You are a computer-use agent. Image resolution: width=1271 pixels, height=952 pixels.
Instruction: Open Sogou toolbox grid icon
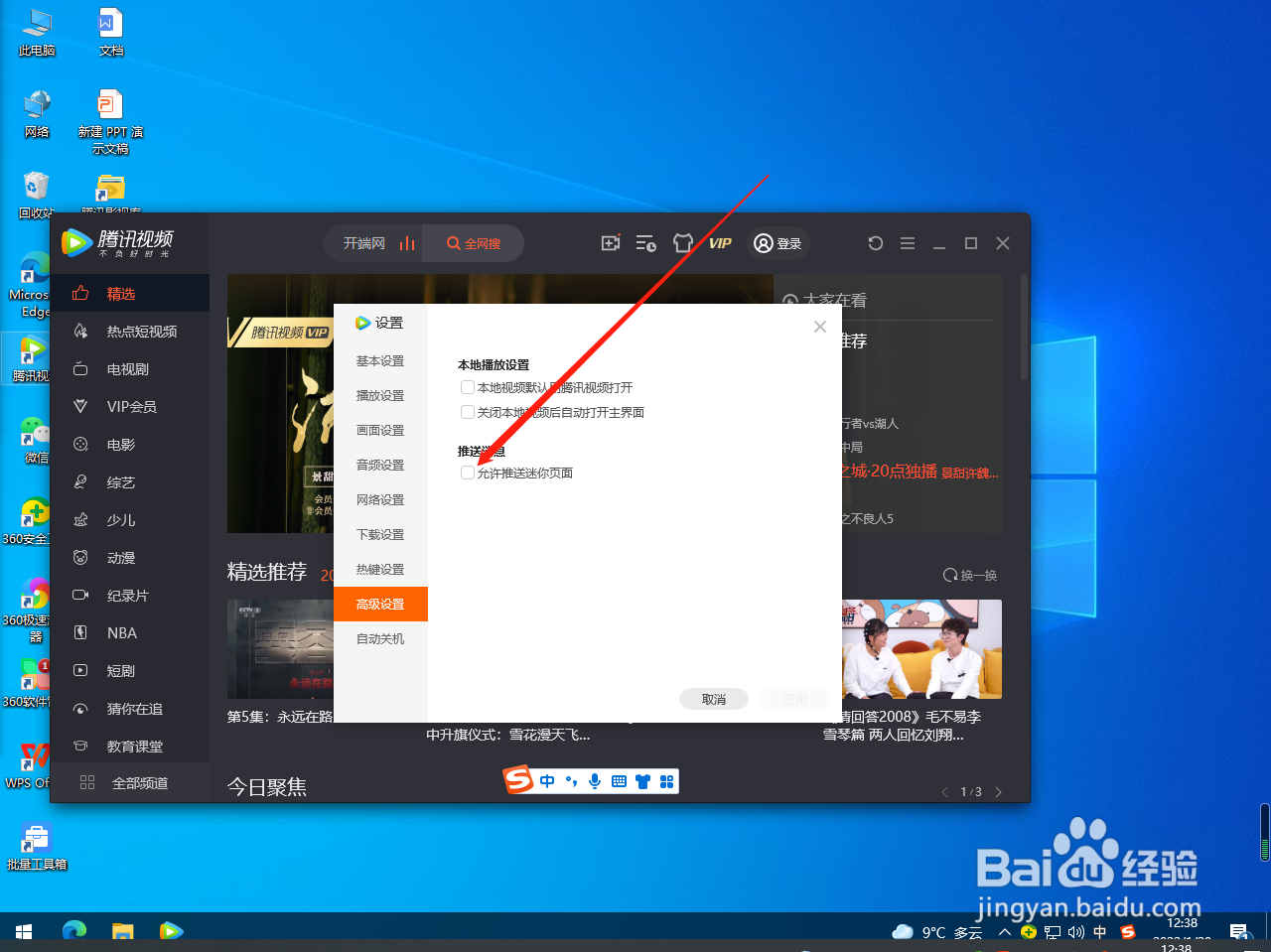666,781
